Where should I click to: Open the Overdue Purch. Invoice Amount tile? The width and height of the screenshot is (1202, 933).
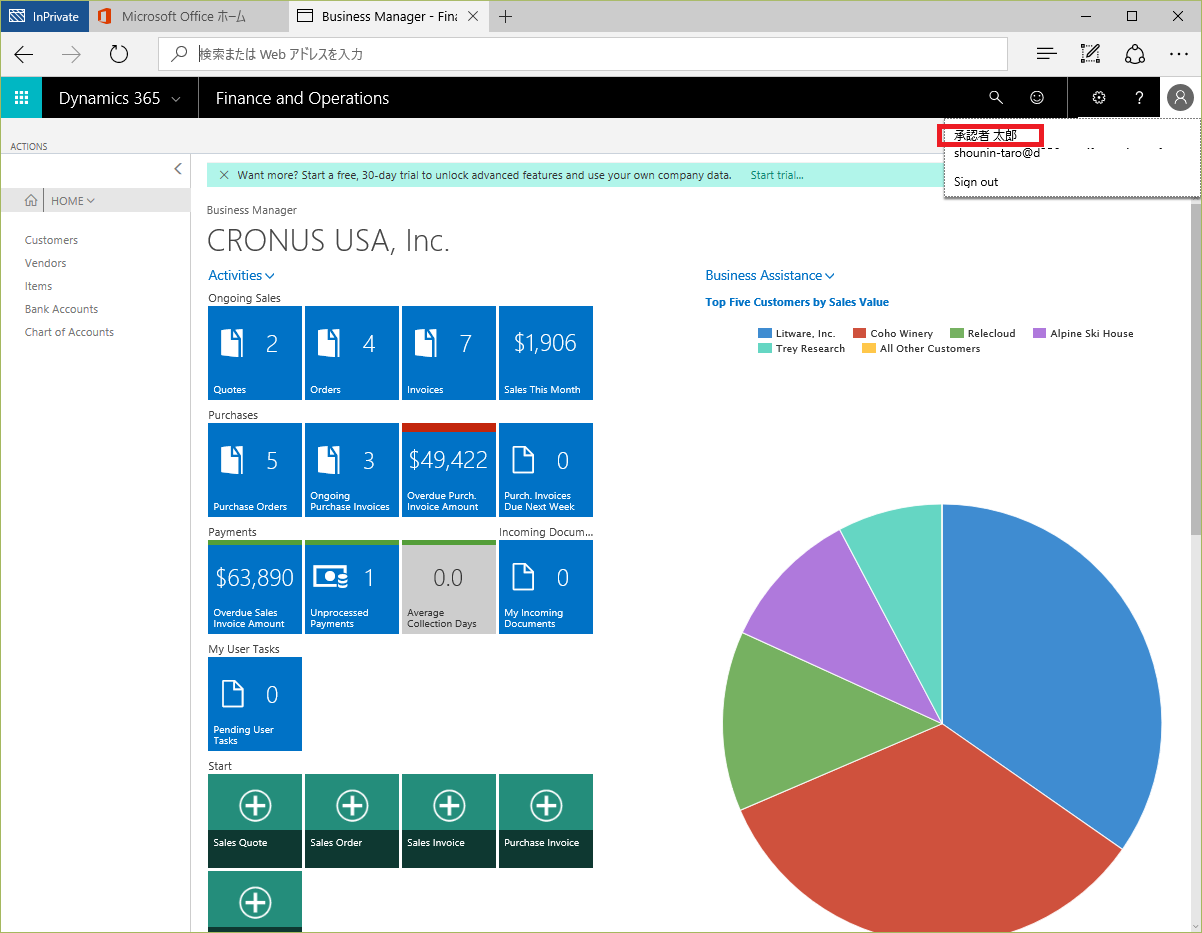tap(449, 470)
